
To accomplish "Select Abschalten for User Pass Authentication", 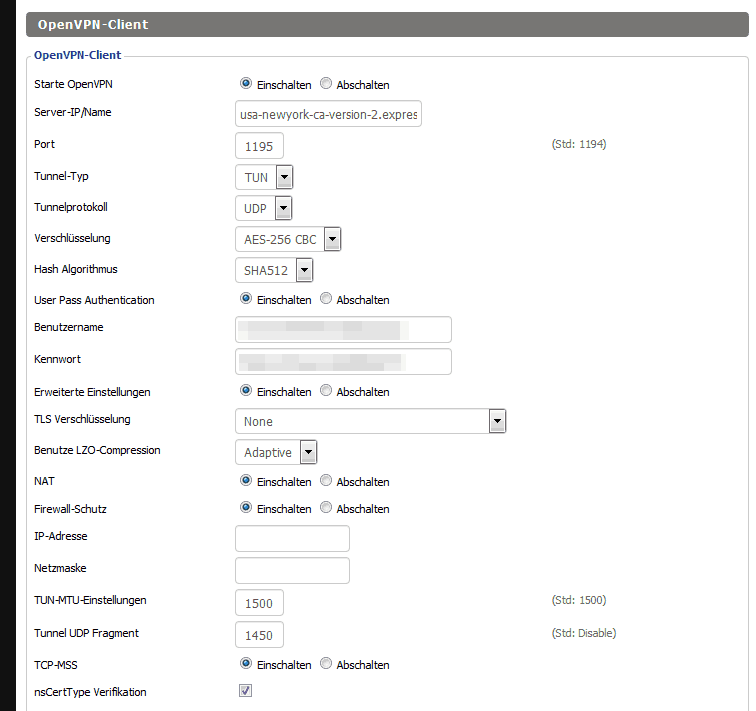I will [x=326, y=298].
